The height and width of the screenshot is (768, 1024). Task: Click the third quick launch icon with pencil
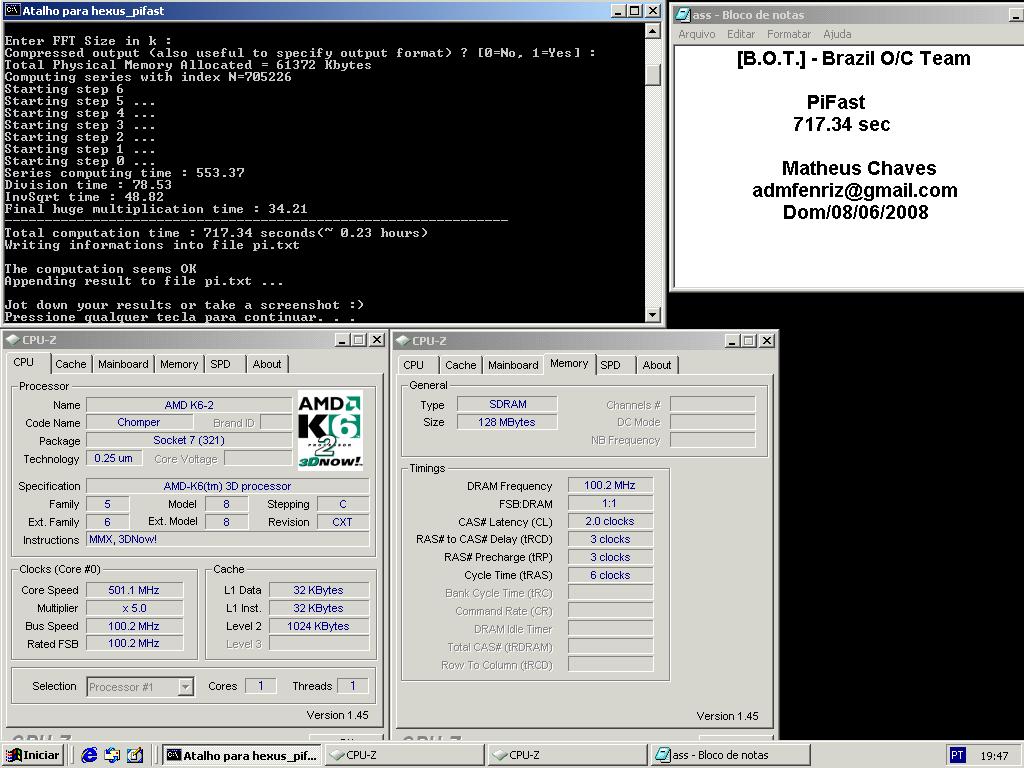(x=135, y=755)
